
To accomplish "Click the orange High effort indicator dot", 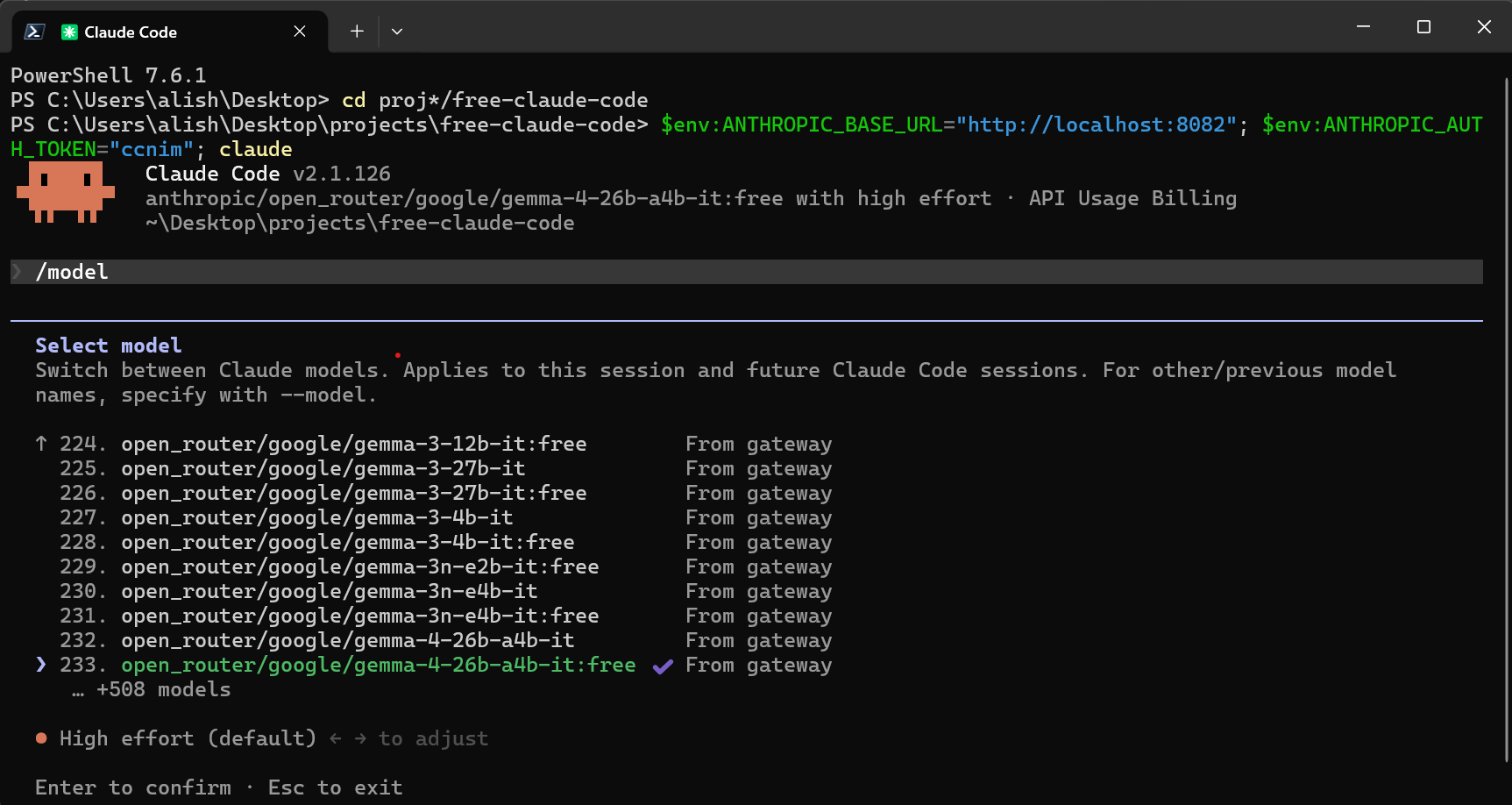I will coord(41,738).
